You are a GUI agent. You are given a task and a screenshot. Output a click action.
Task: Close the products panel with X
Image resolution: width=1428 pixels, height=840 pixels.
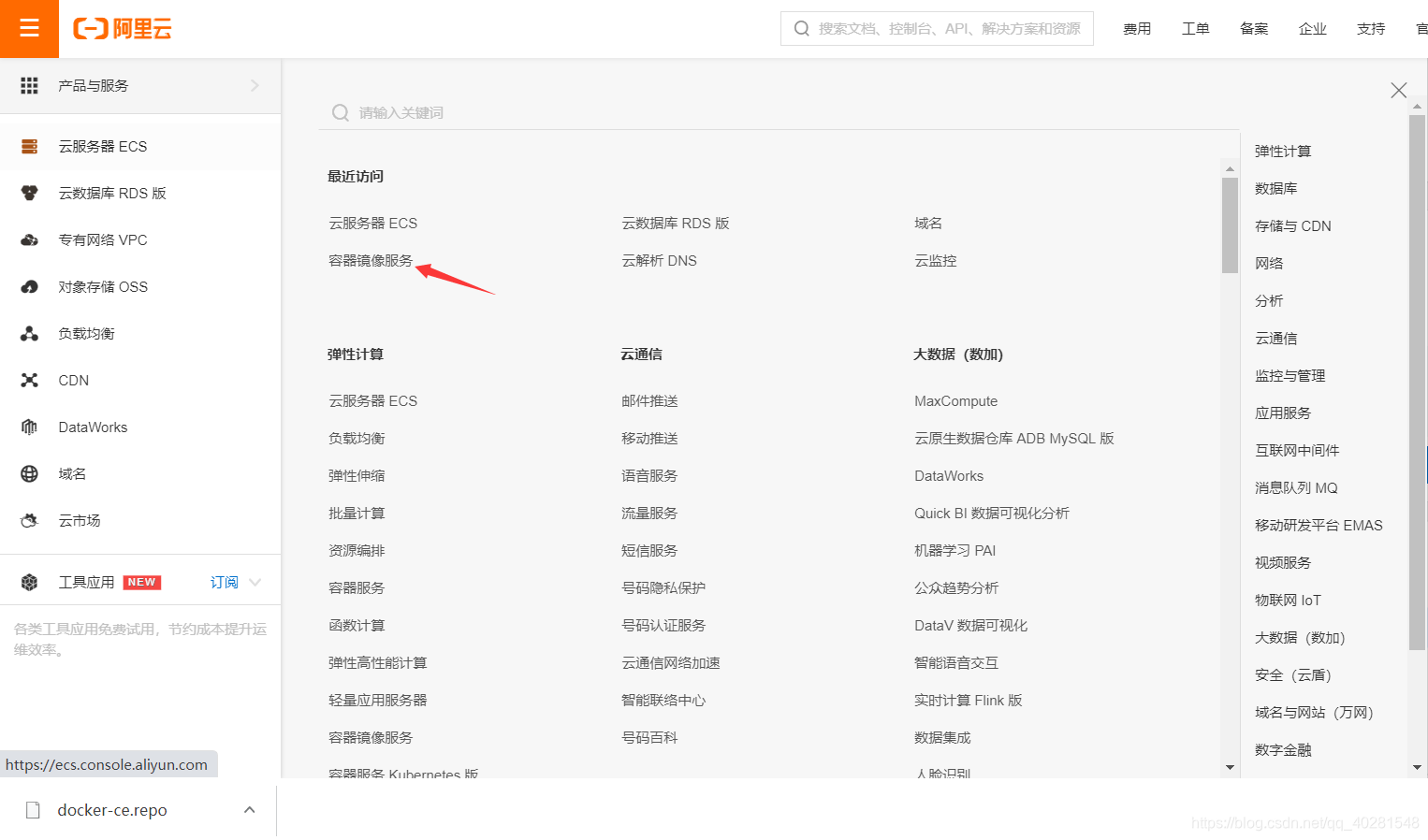coord(1399,90)
